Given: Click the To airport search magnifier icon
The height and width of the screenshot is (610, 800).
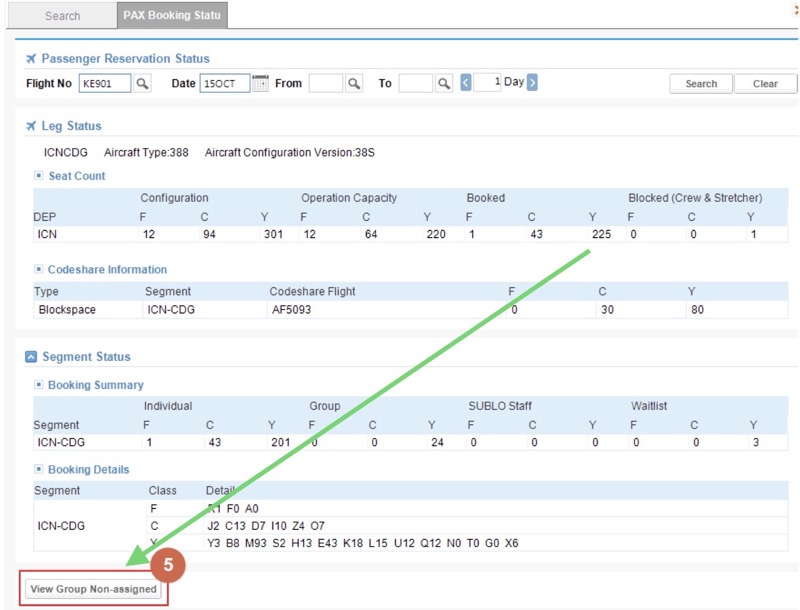Looking at the screenshot, I should (444, 84).
